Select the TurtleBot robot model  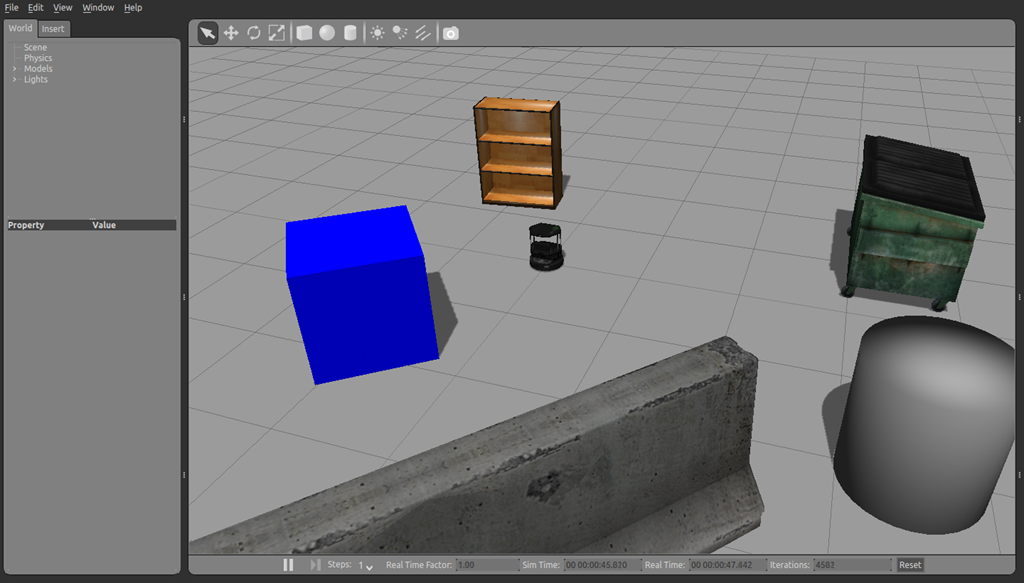(x=546, y=247)
